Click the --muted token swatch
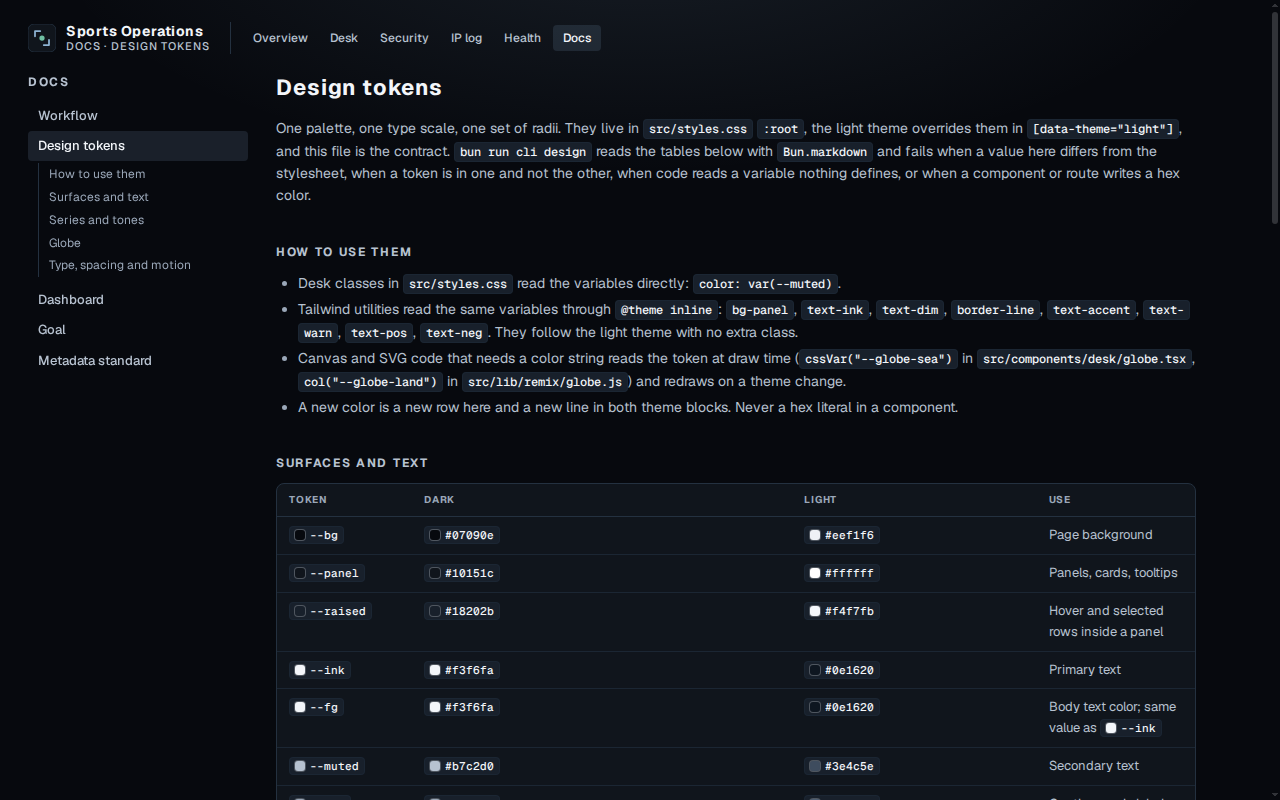1280x800 pixels. point(300,766)
